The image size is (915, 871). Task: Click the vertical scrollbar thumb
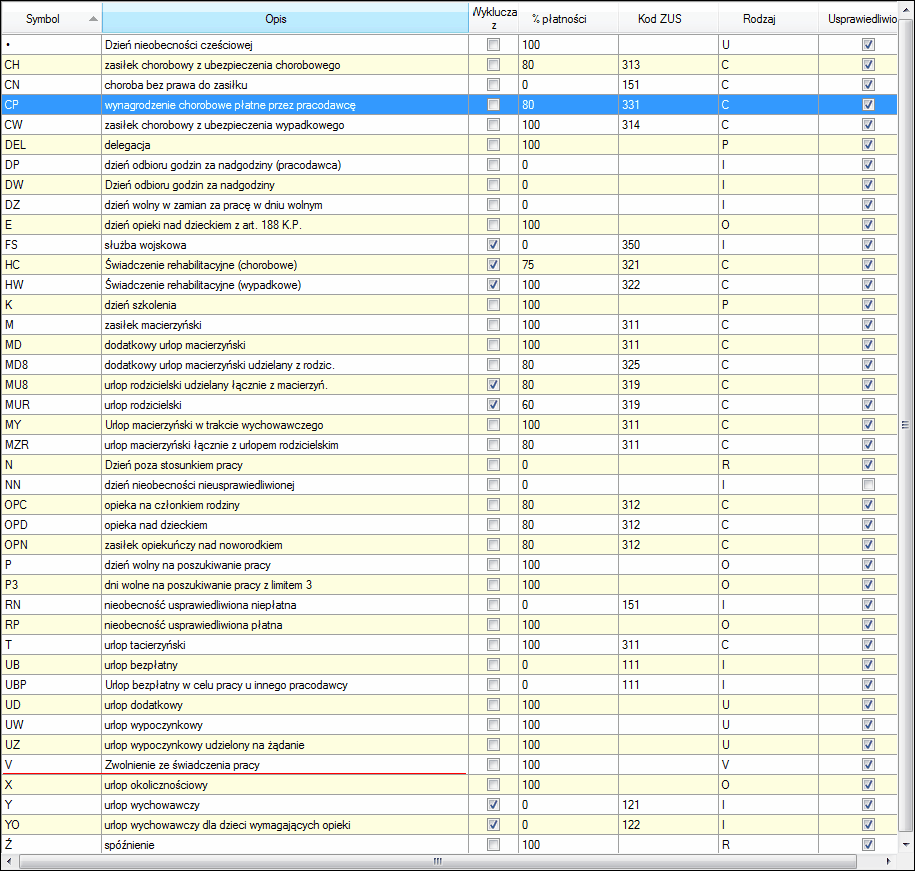tap(906, 425)
